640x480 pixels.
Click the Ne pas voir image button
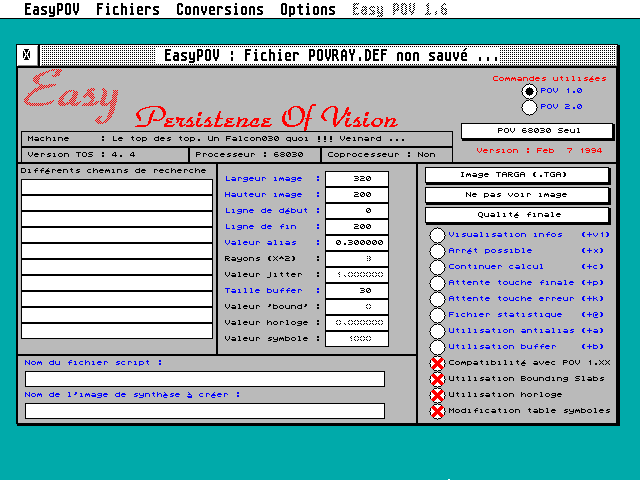pyautogui.click(x=517, y=195)
